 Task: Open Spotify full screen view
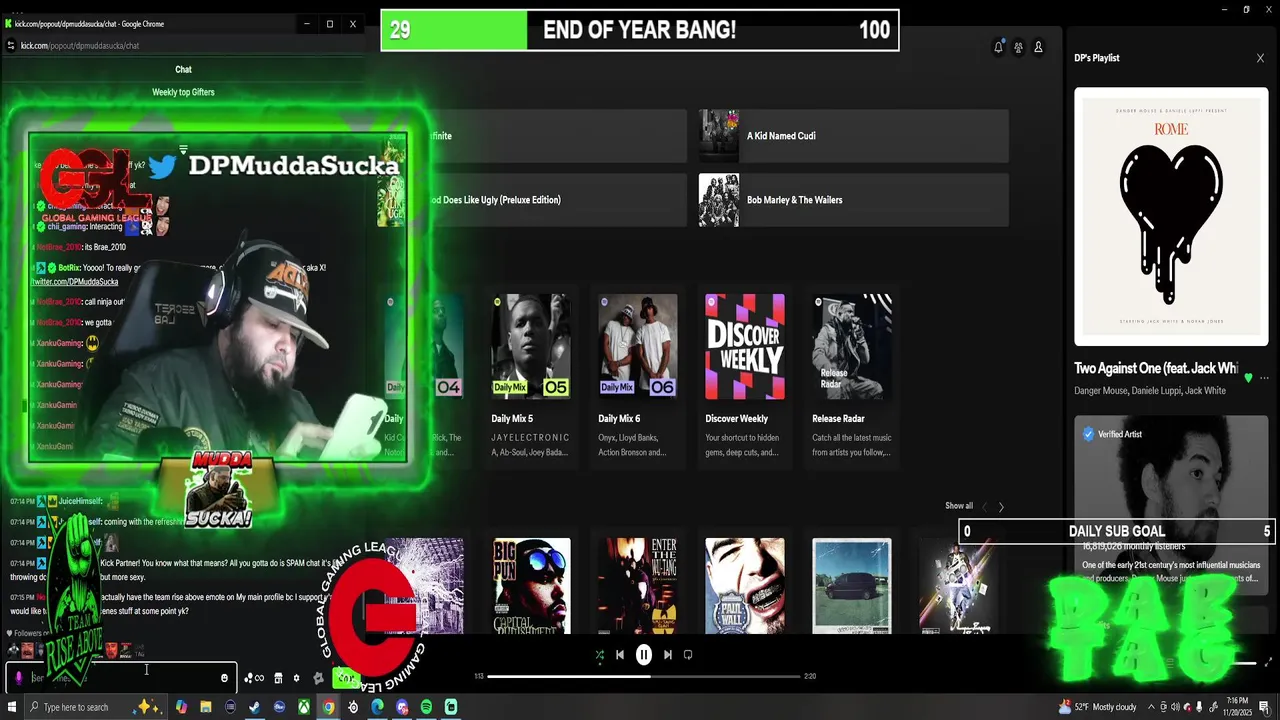coord(1269,662)
